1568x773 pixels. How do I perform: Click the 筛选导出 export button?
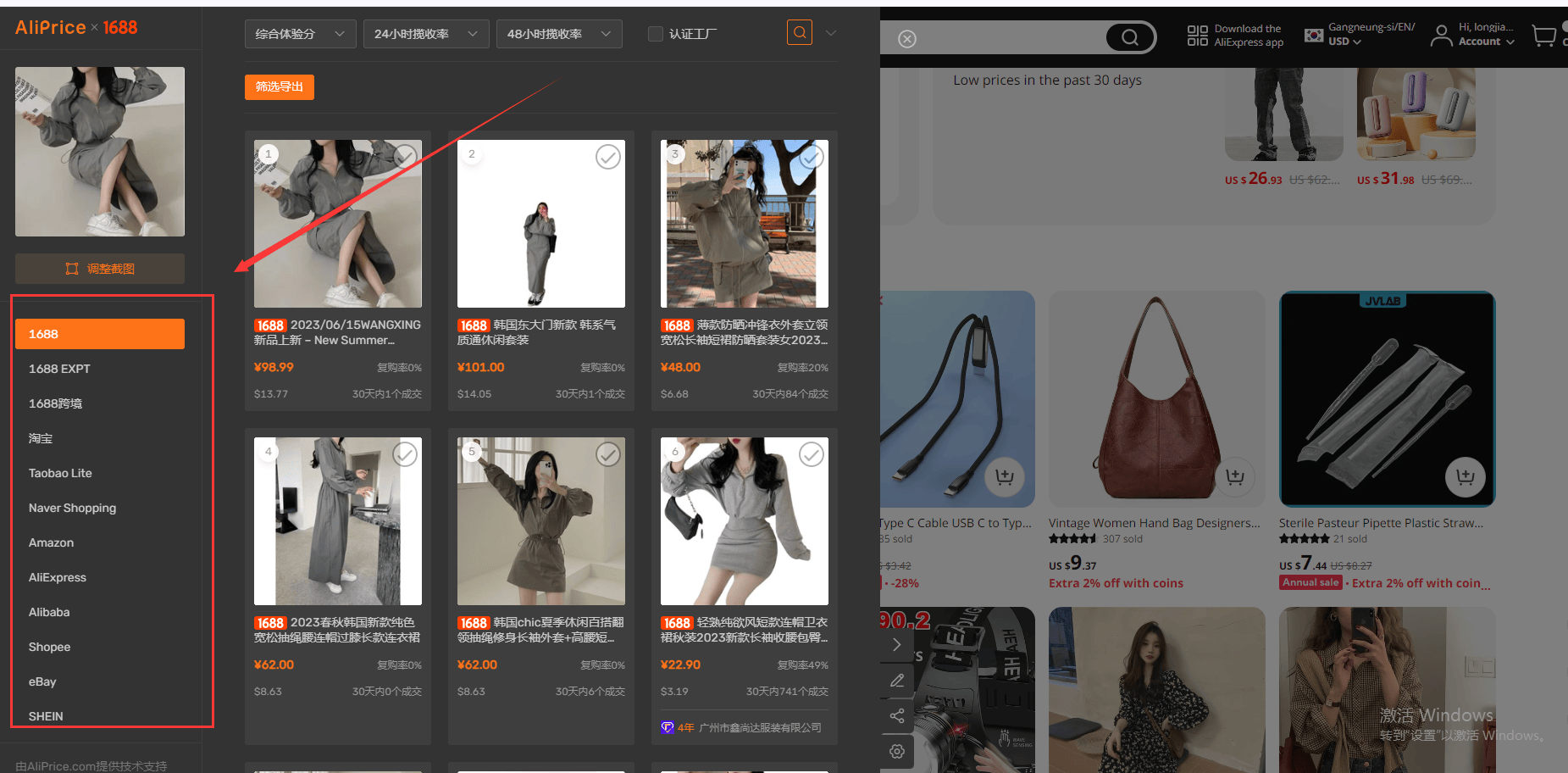[280, 87]
